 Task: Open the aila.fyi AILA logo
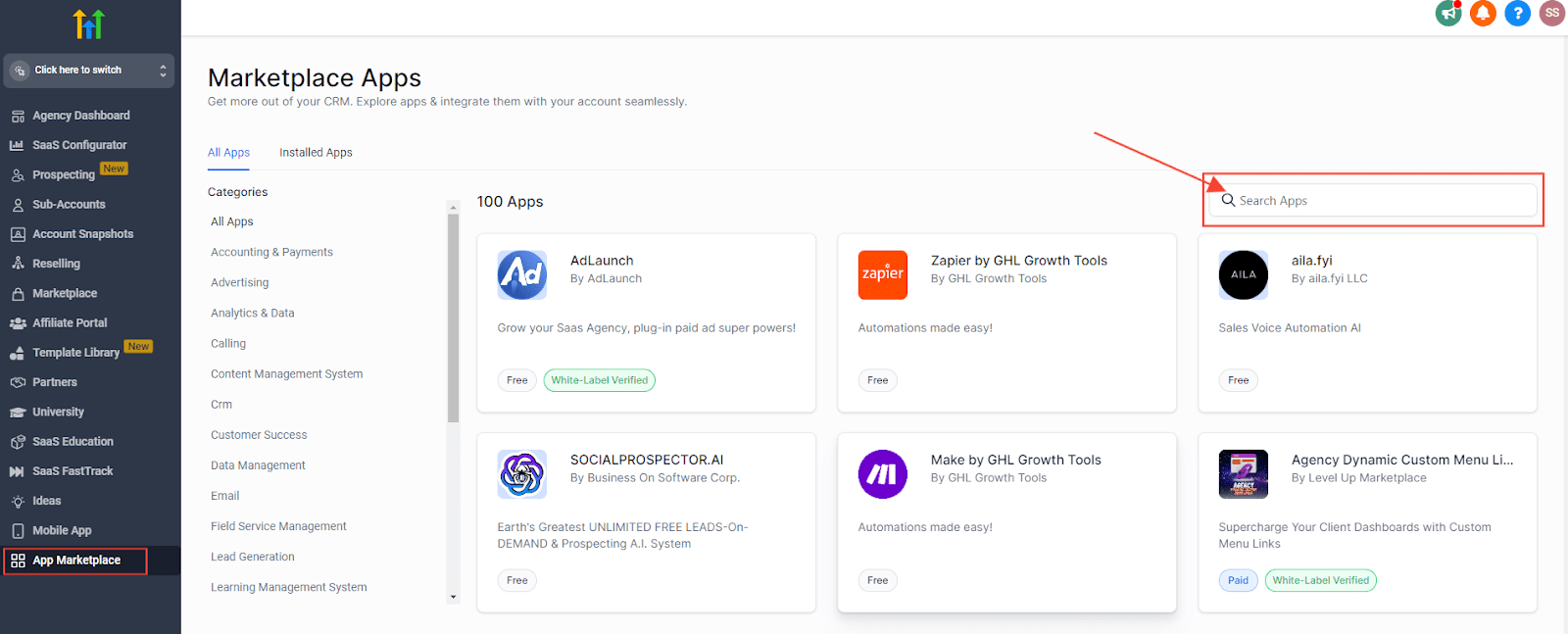(1244, 274)
